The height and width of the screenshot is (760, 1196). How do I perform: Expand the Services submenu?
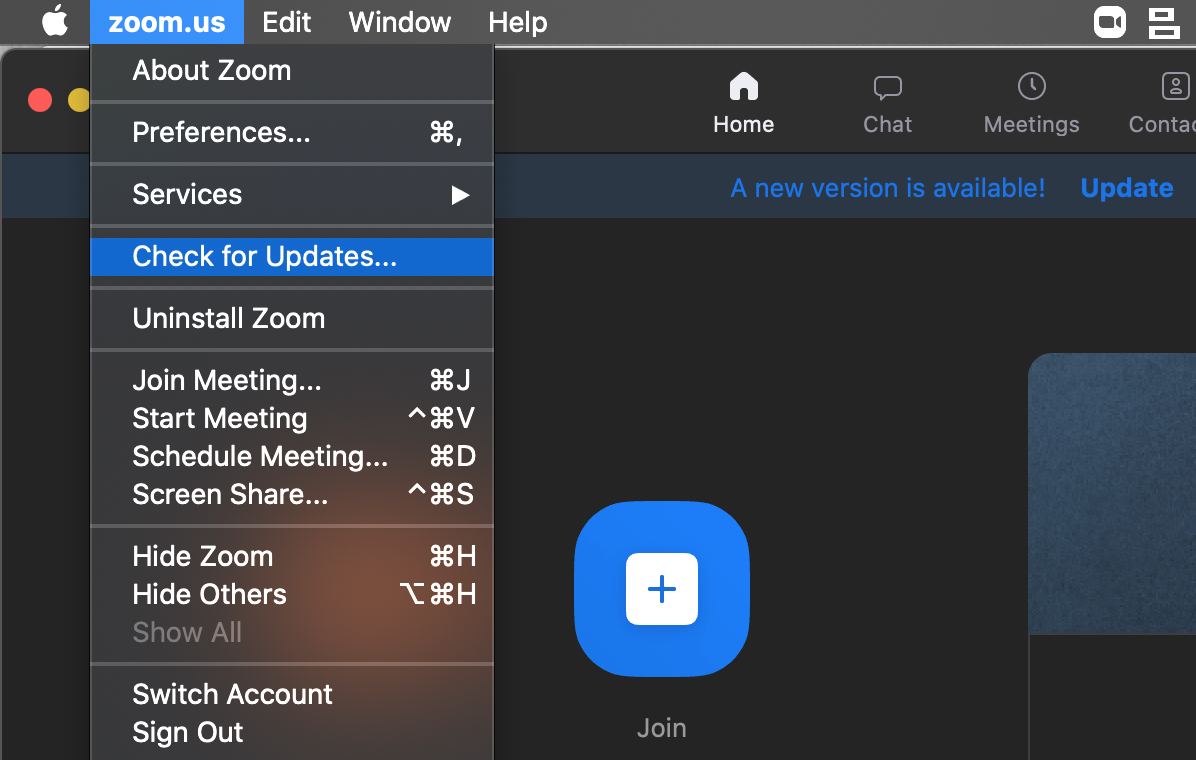click(x=292, y=195)
